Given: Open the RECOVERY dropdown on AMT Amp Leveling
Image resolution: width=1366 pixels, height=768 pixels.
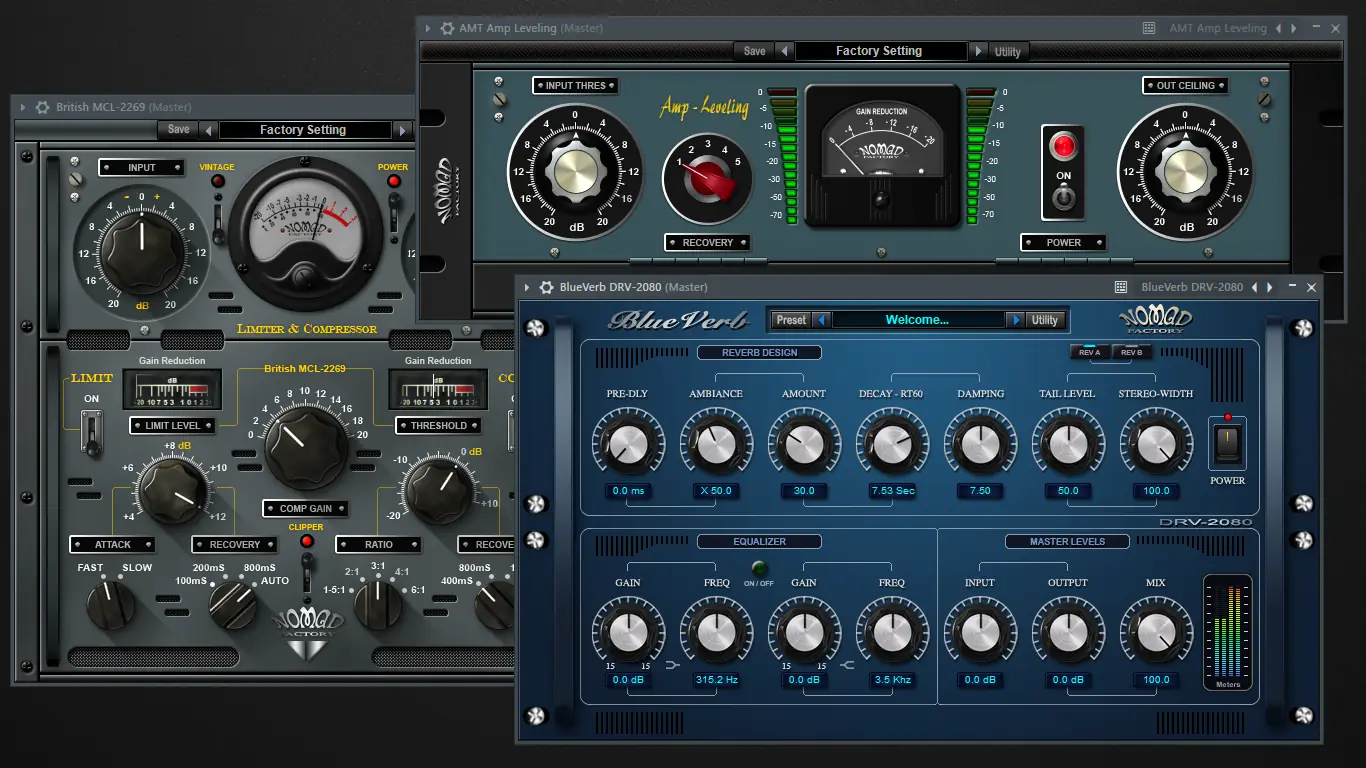Looking at the screenshot, I should pos(707,242).
